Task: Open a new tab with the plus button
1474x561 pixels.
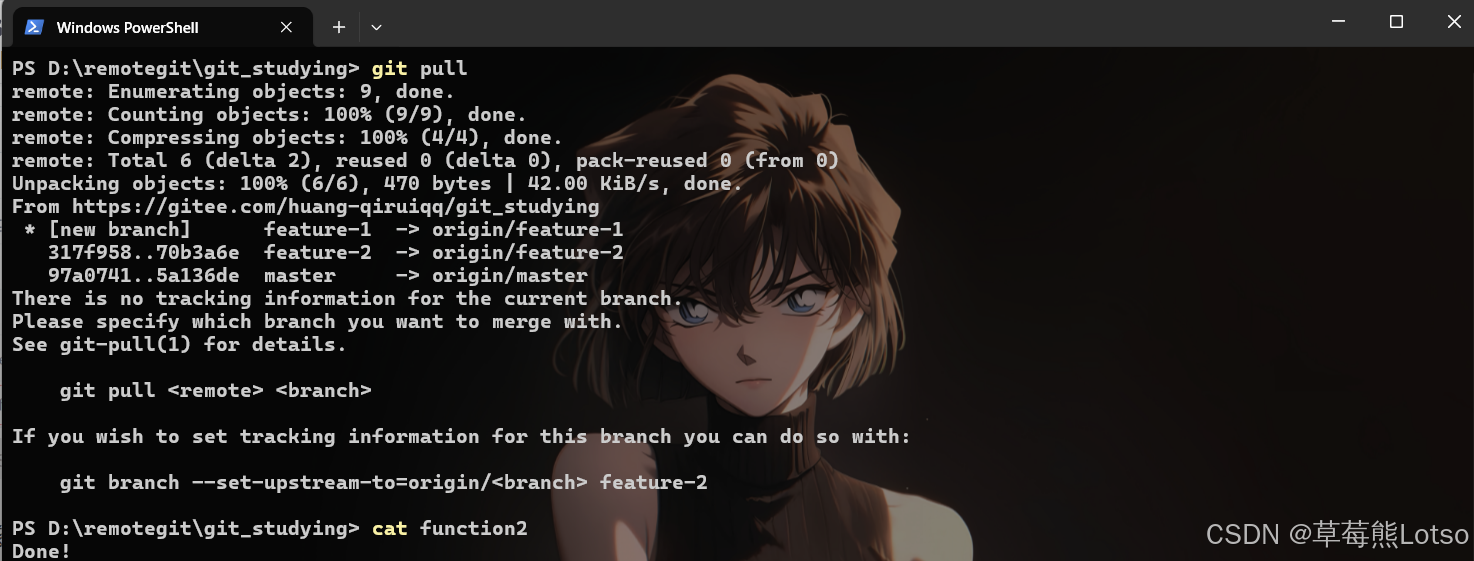Action: [x=338, y=27]
